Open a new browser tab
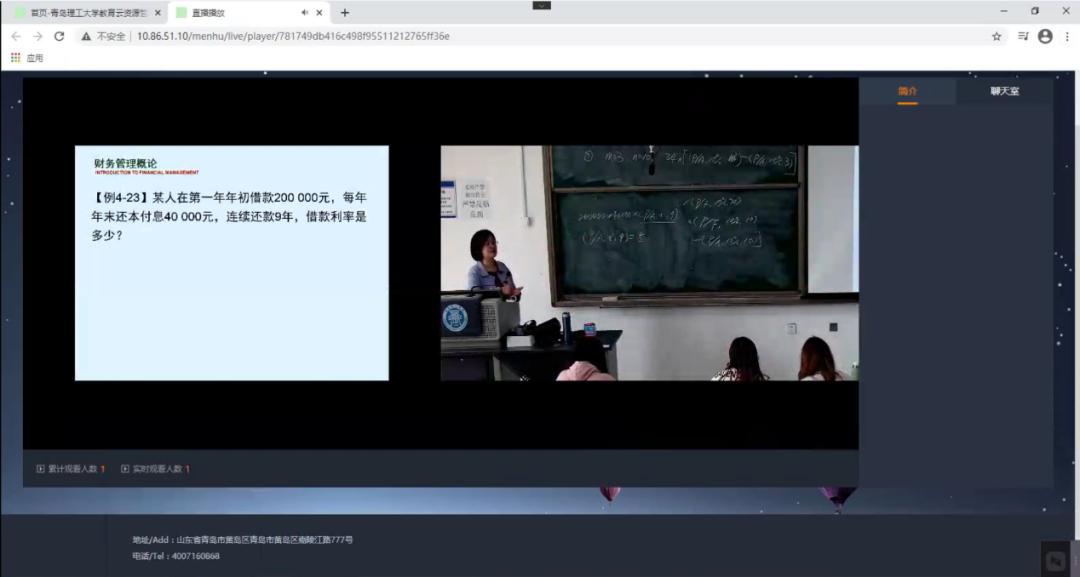This screenshot has height=577, width=1080. click(x=345, y=13)
